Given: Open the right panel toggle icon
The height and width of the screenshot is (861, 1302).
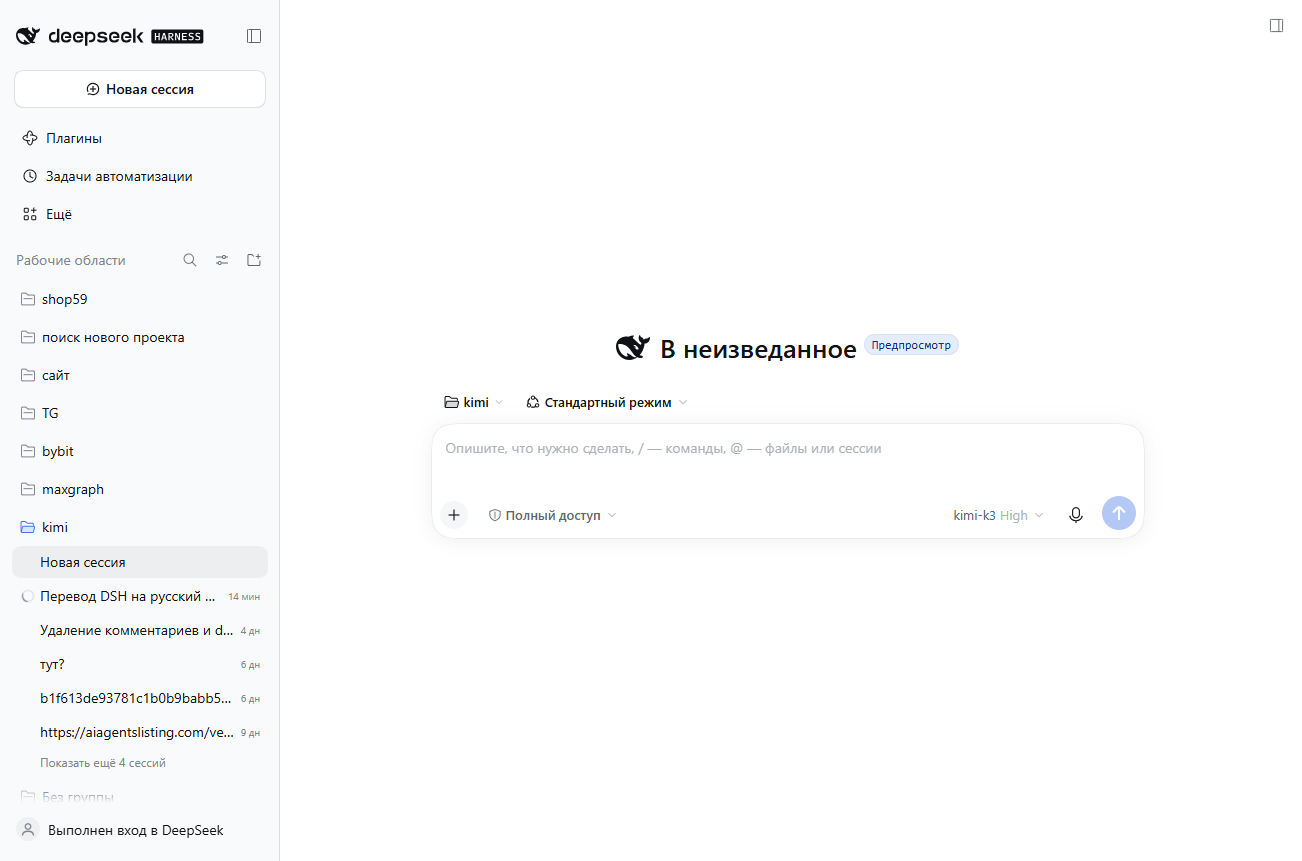Looking at the screenshot, I should (x=1276, y=25).
